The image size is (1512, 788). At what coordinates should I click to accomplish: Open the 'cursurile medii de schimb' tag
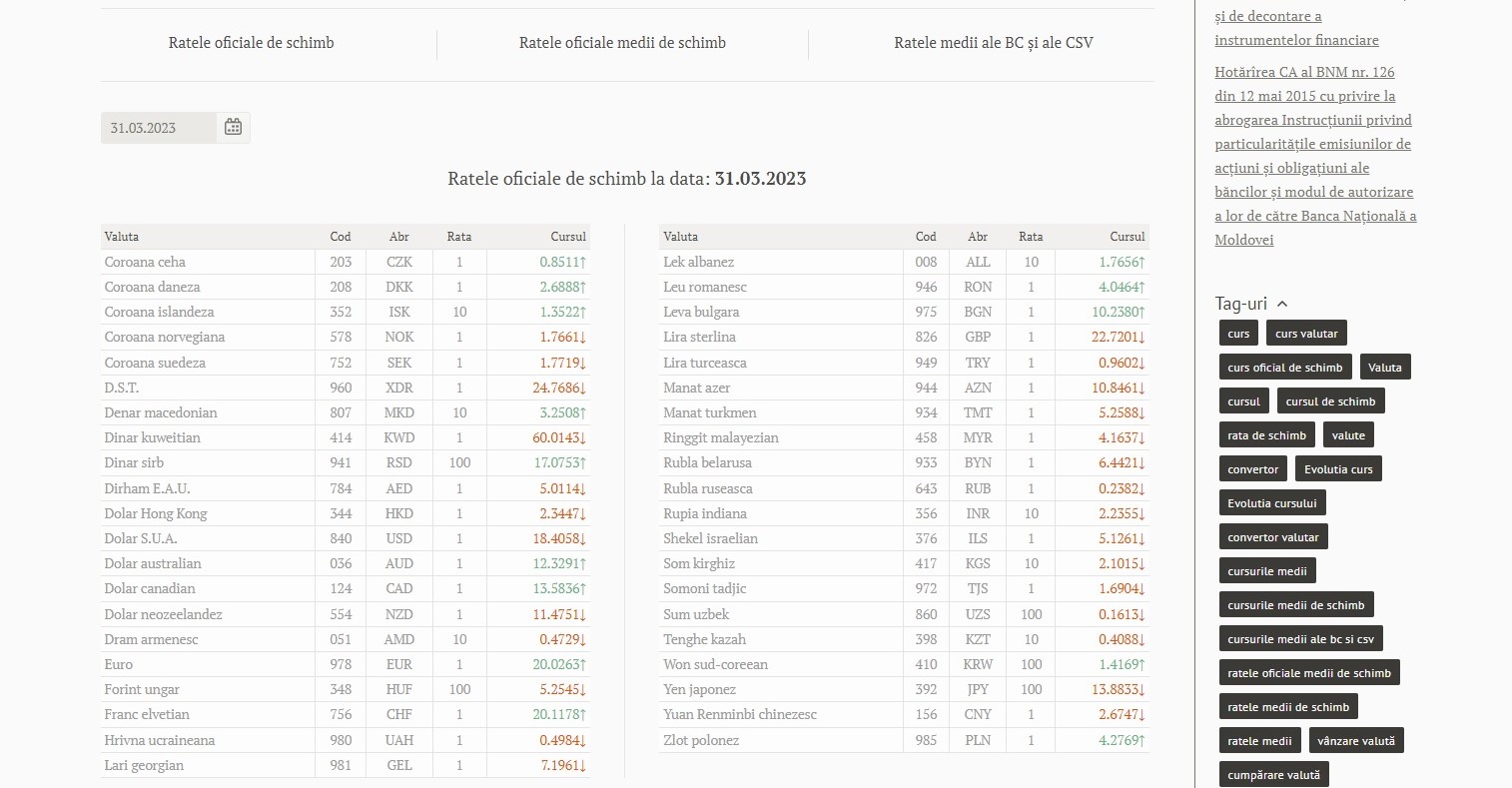click(1296, 605)
